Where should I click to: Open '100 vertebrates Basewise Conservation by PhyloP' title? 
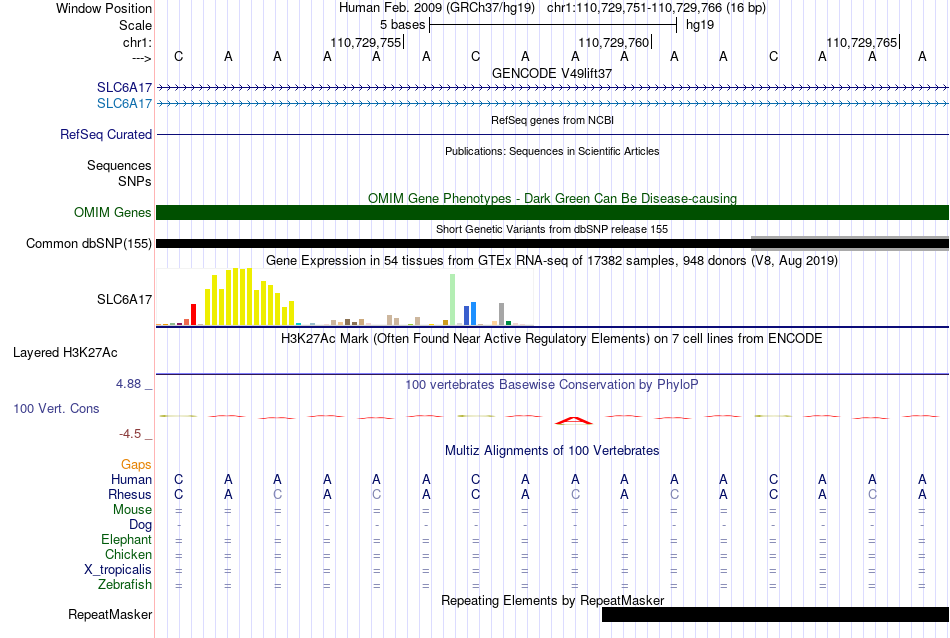click(x=552, y=385)
